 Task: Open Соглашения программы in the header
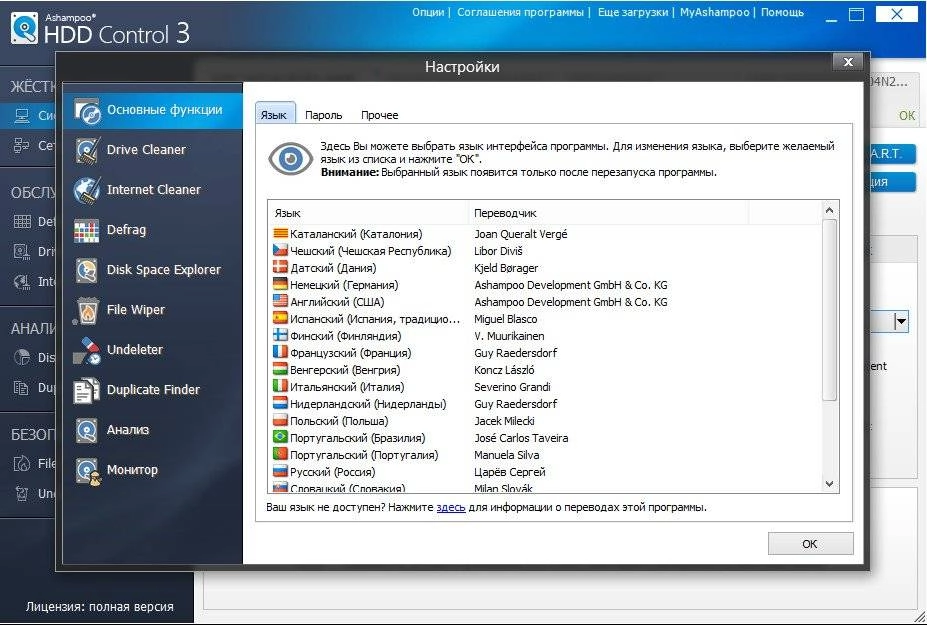520,12
